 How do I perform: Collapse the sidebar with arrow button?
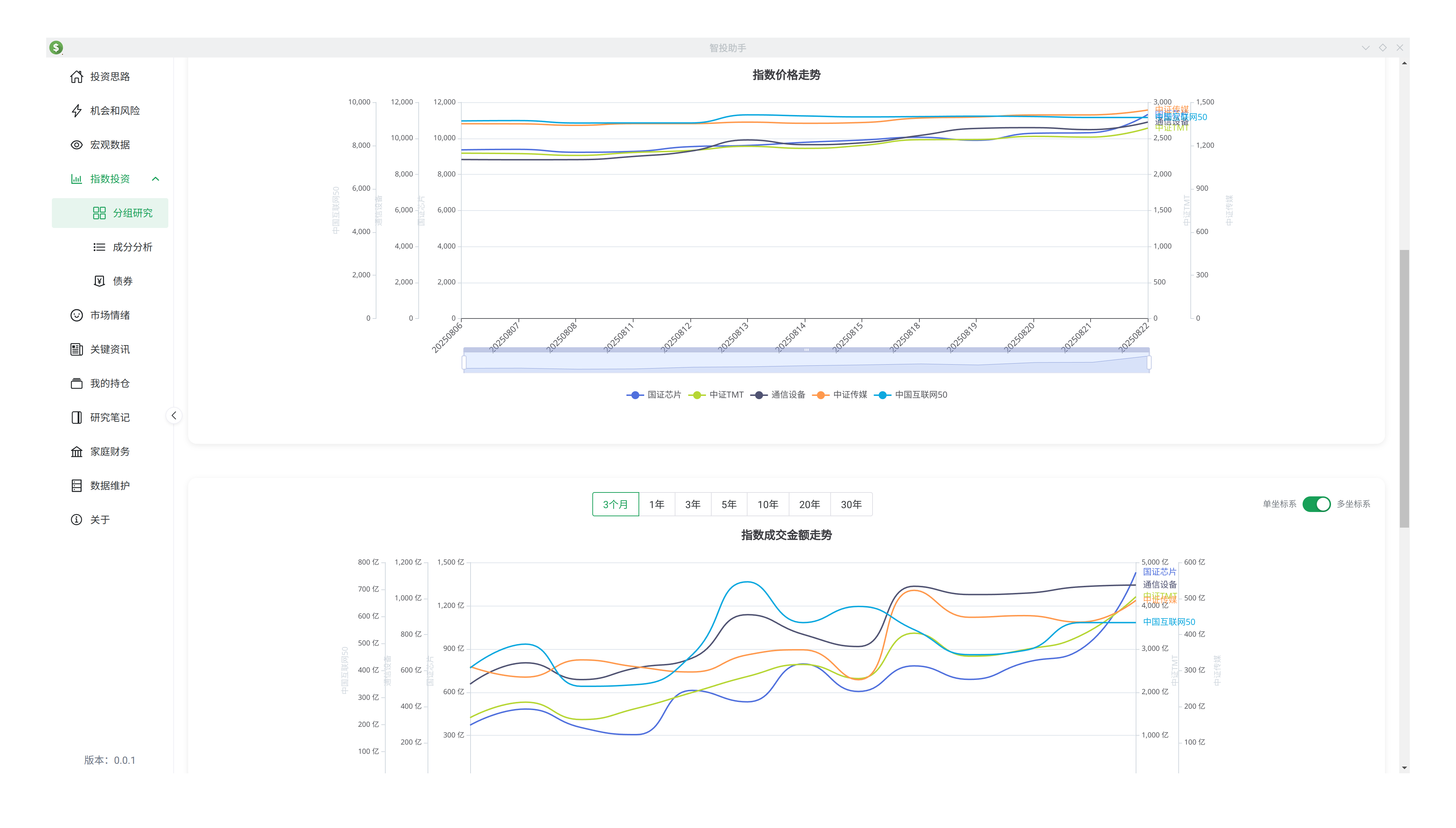click(174, 416)
